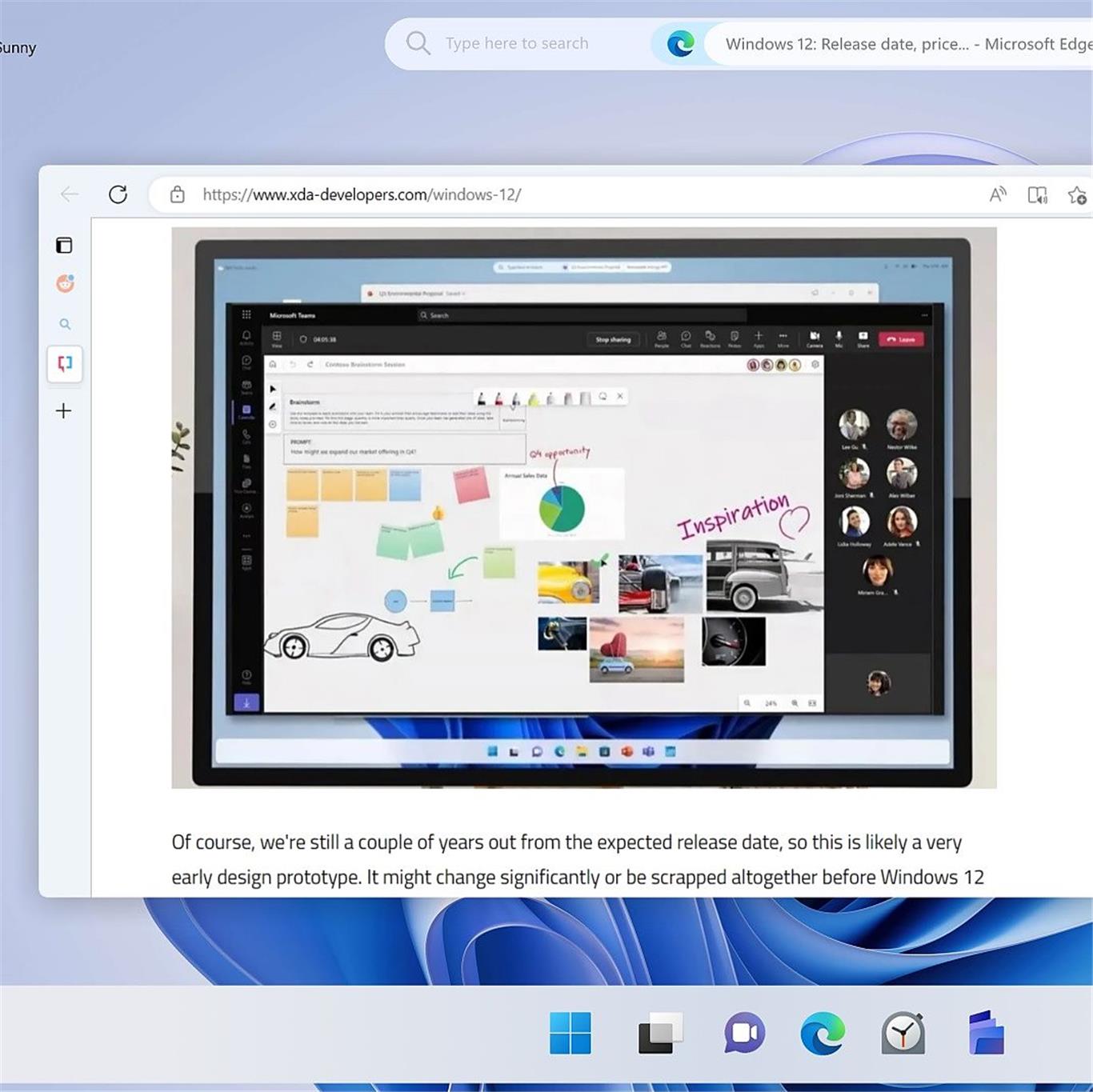Click the "Type here to search" box
This screenshot has height=1092, width=1093.
(x=516, y=43)
